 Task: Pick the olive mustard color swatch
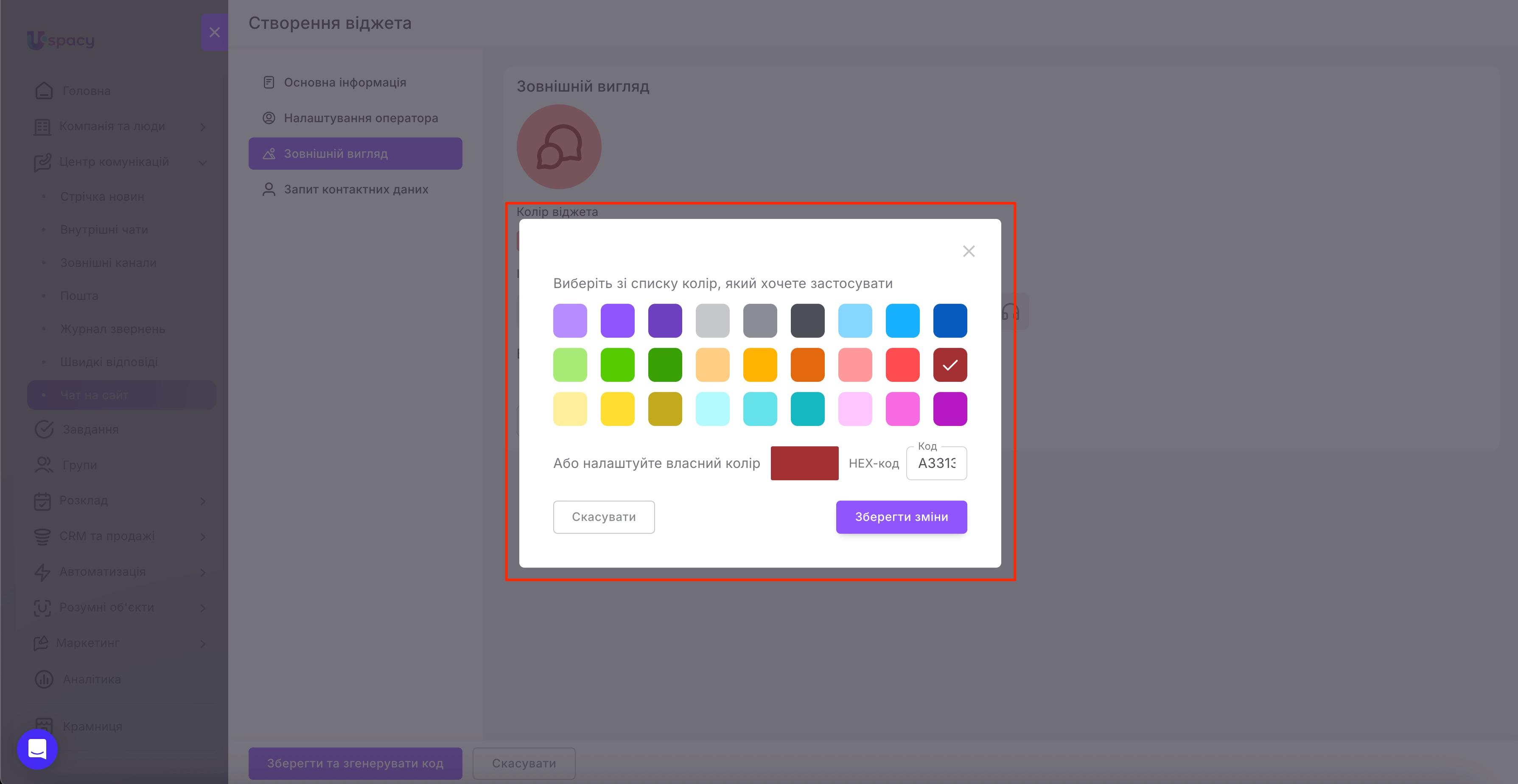pos(665,409)
